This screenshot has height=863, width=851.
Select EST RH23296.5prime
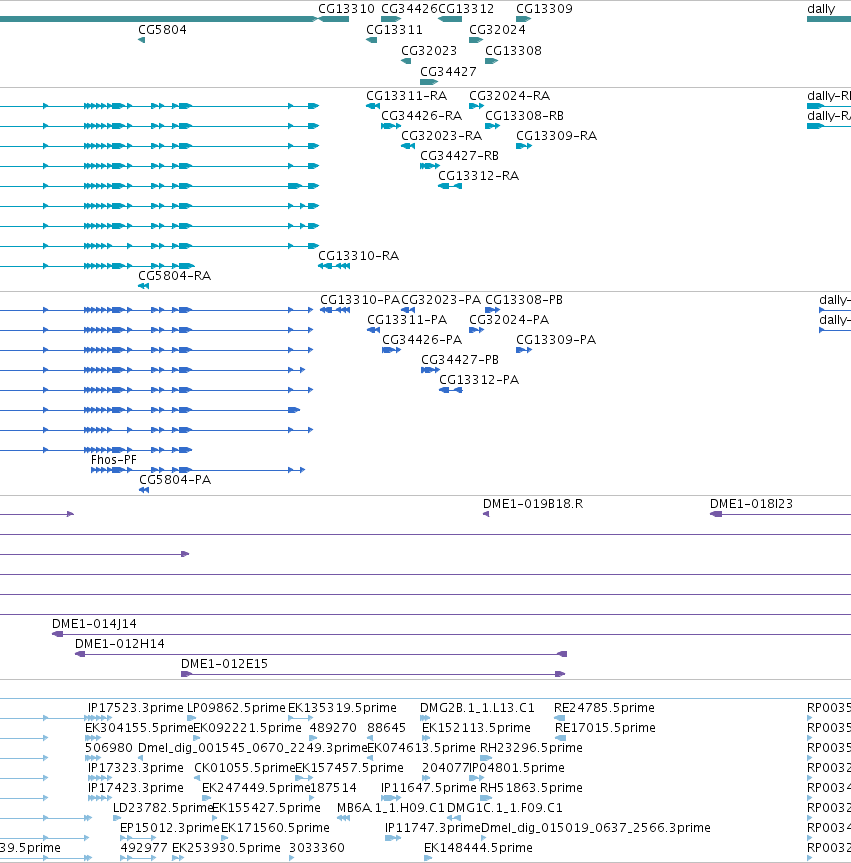(531, 748)
